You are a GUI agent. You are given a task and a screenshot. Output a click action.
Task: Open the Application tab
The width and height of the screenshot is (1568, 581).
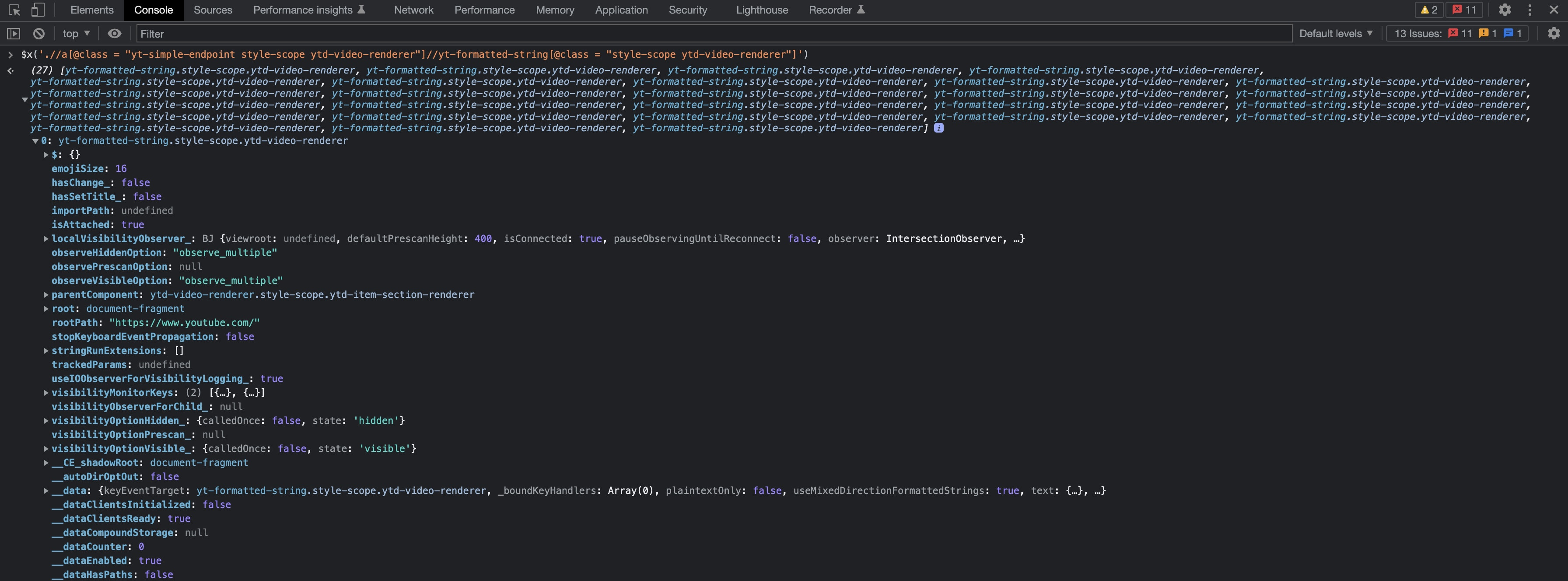[622, 10]
